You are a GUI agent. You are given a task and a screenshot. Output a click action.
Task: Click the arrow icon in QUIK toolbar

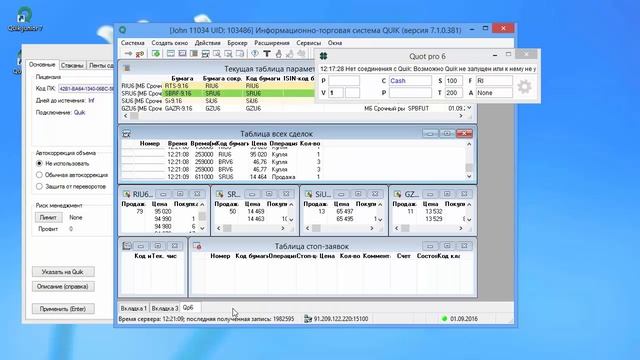pos(128,53)
